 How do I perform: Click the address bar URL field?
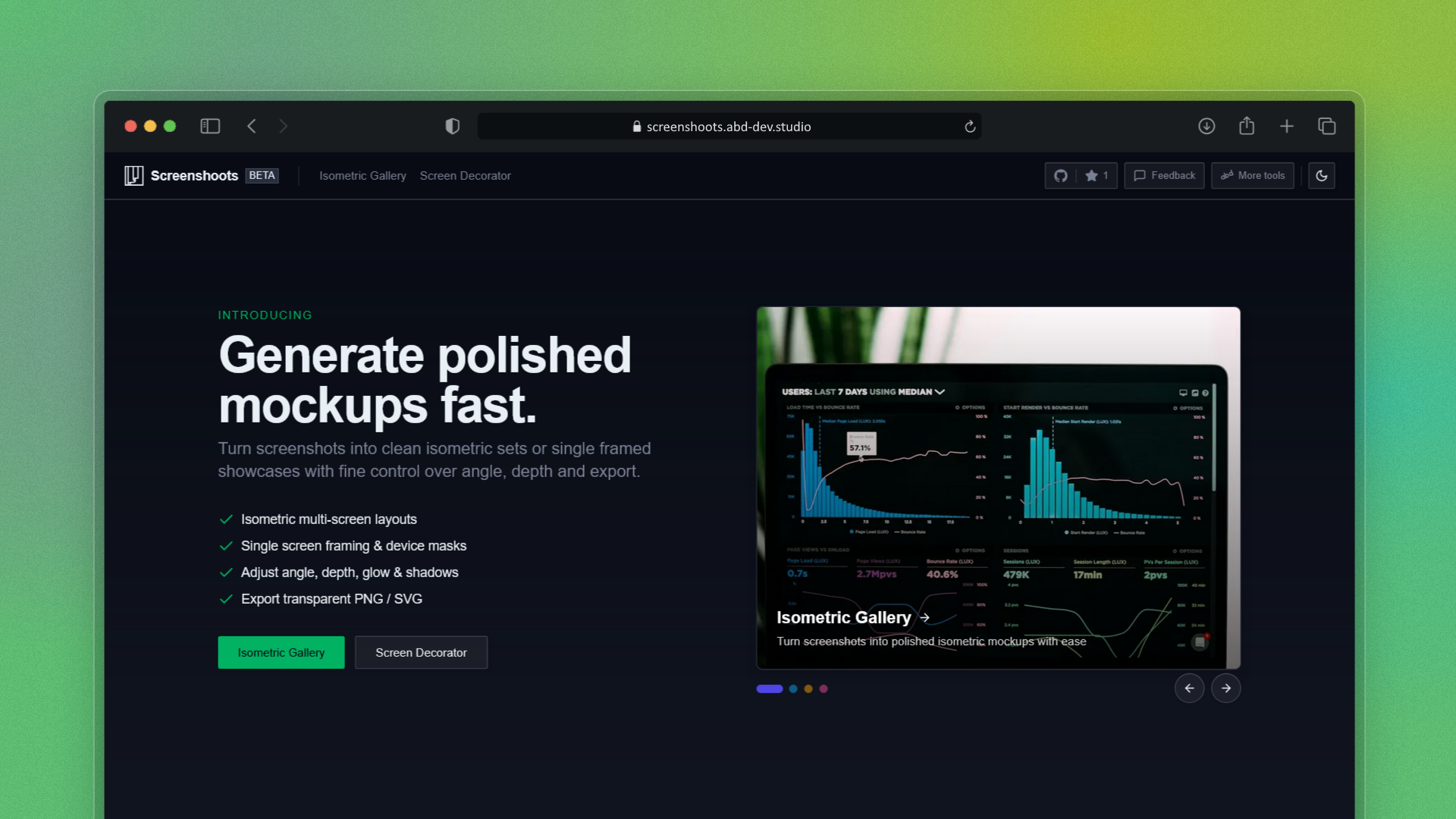click(728, 127)
